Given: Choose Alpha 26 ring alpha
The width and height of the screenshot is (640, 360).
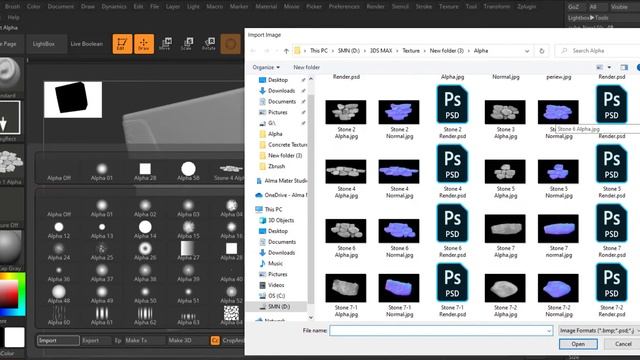Looking at the screenshot, I should tap(145, 251).
